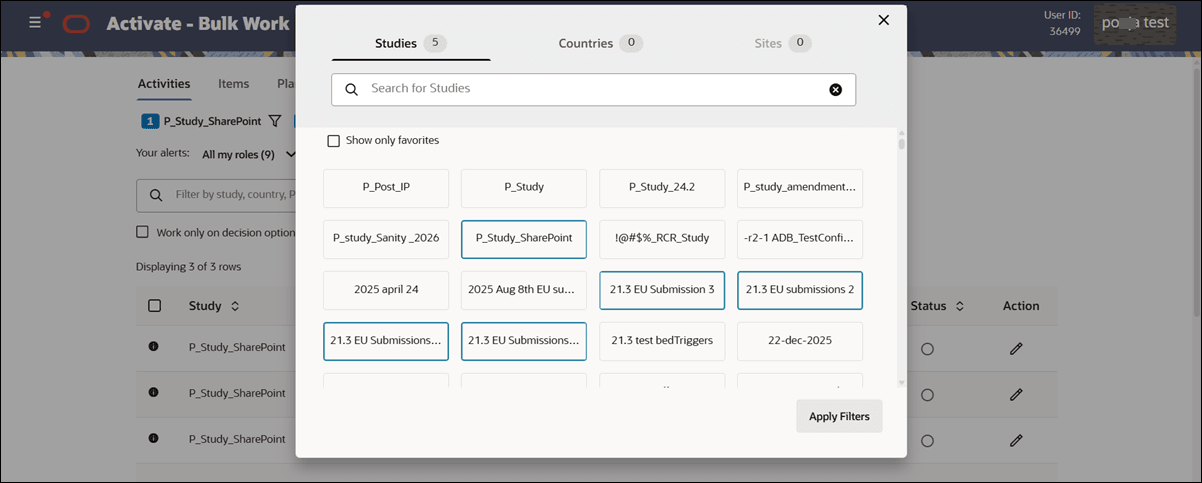
Task: Click the search icon in activities filter box
Action: [x=156, y=195]
